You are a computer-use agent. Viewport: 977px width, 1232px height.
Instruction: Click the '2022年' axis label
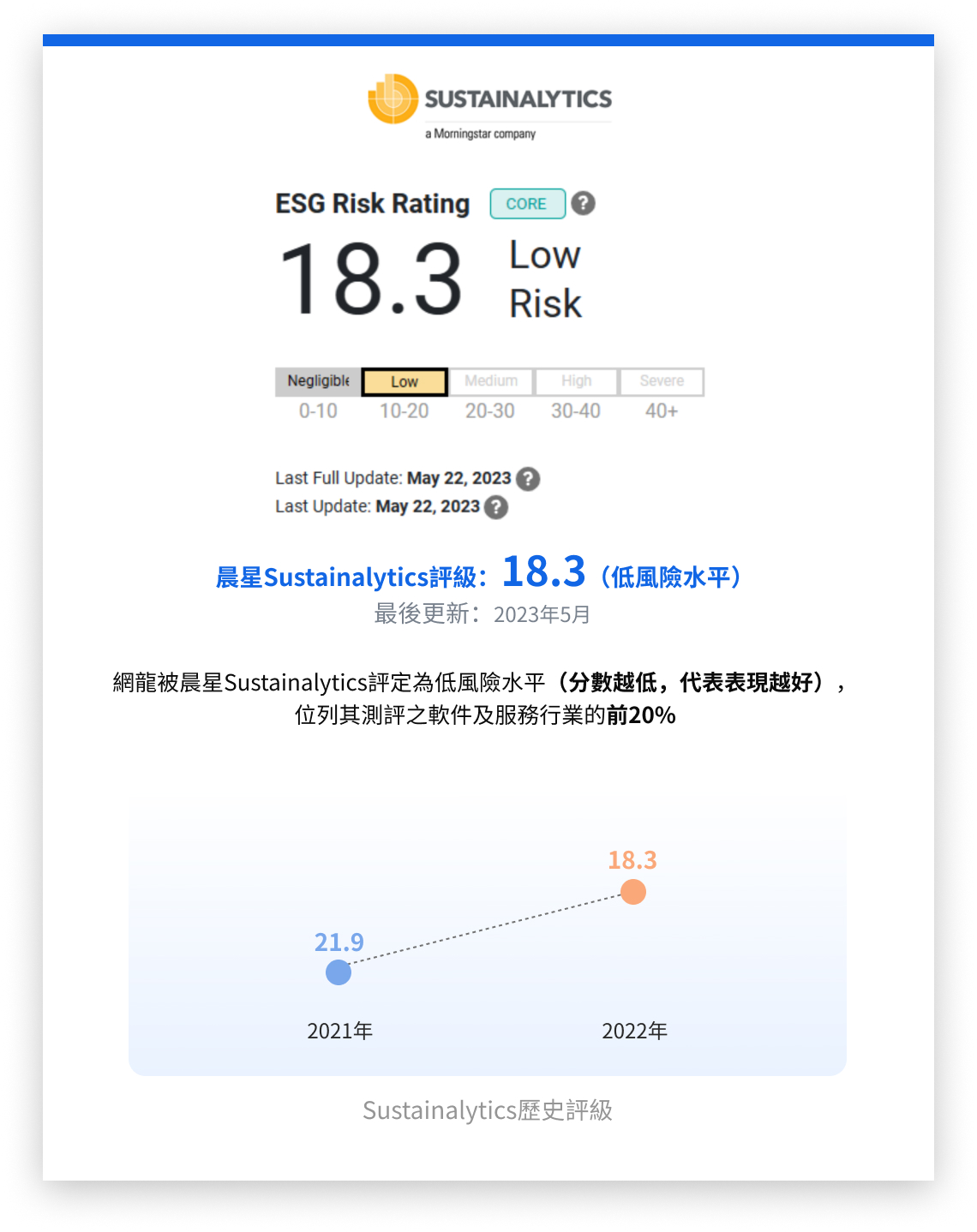635,1031
